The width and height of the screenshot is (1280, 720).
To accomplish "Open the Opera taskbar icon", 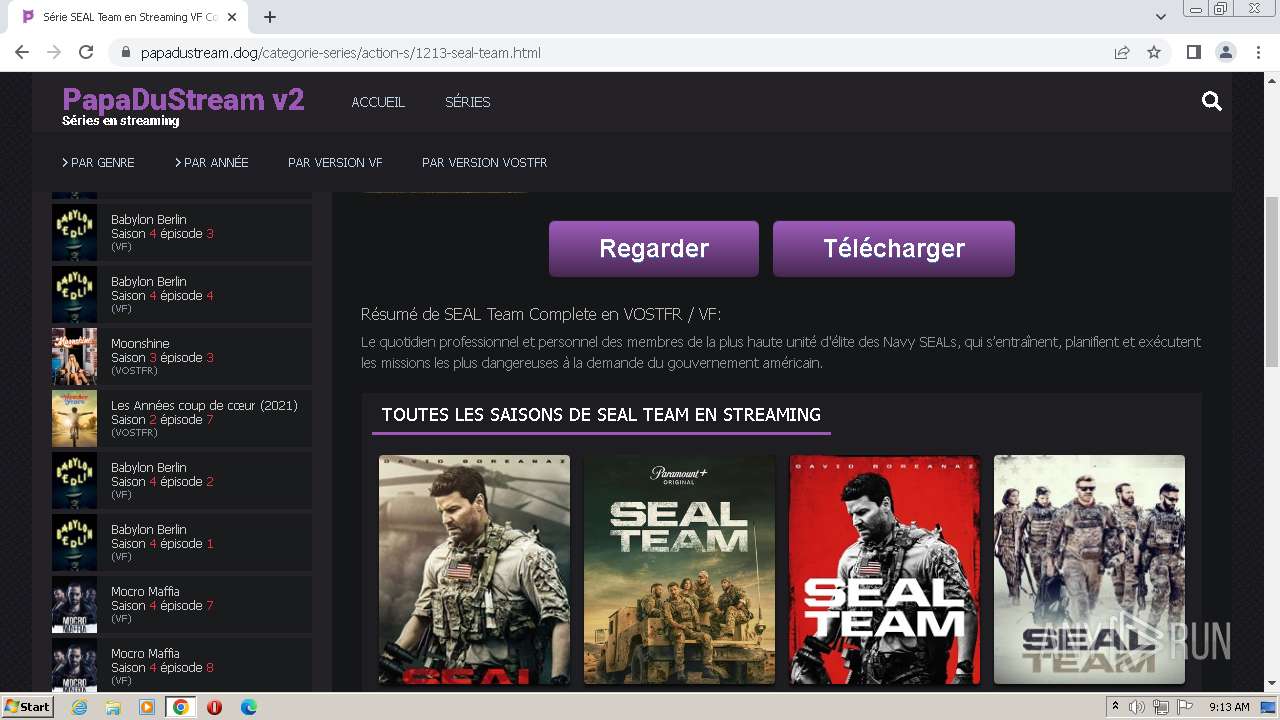I will tap(214, 707).
